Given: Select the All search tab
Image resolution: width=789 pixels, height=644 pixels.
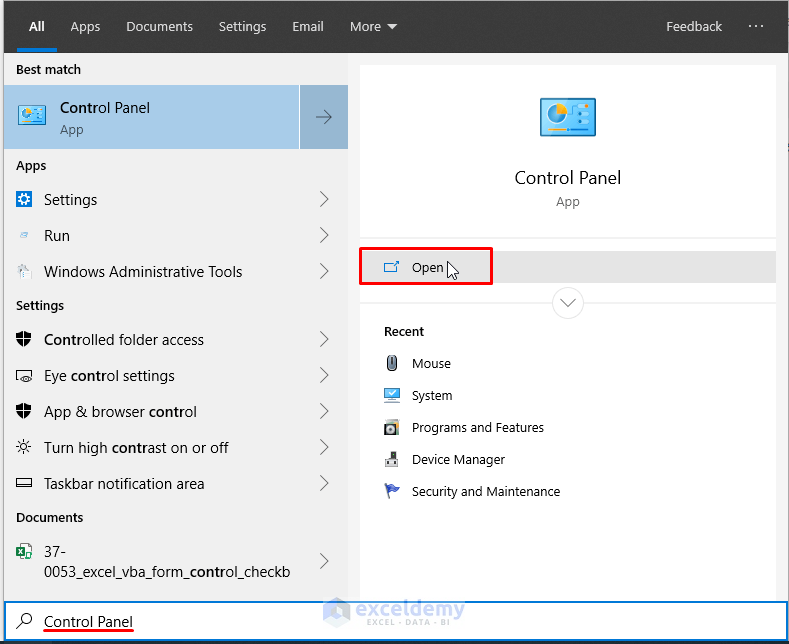Looking at the screenshot, I should coord(37,26).
